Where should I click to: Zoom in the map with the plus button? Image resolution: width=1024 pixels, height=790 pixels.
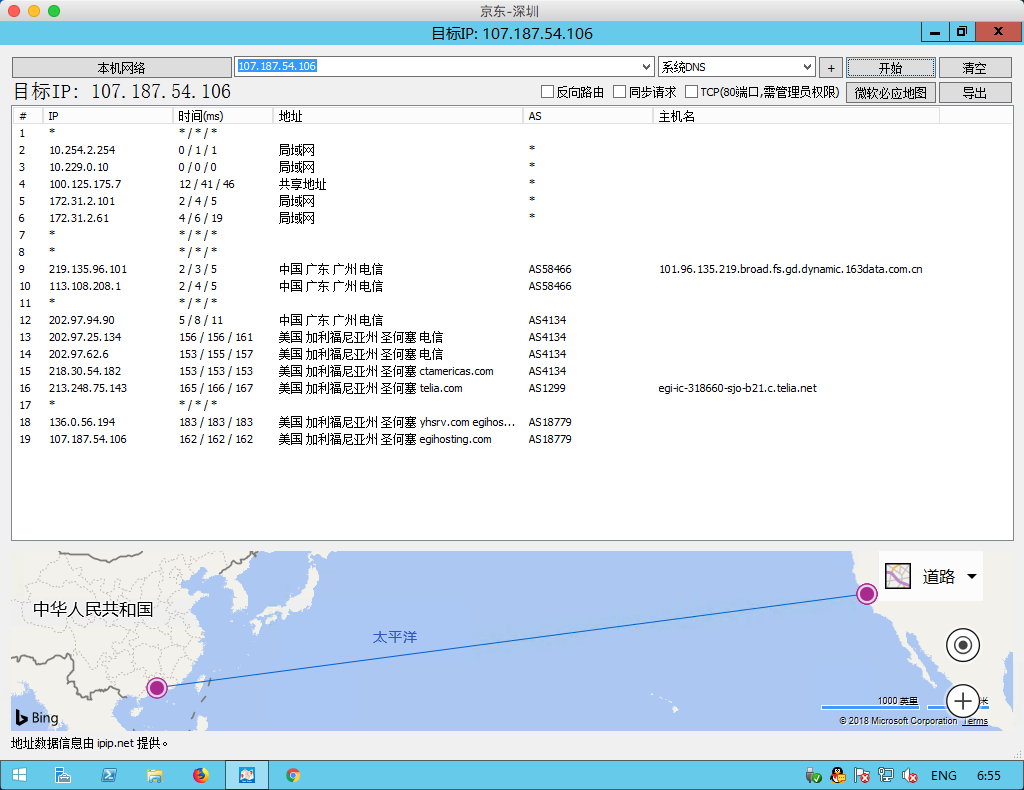tap(962, 700)
